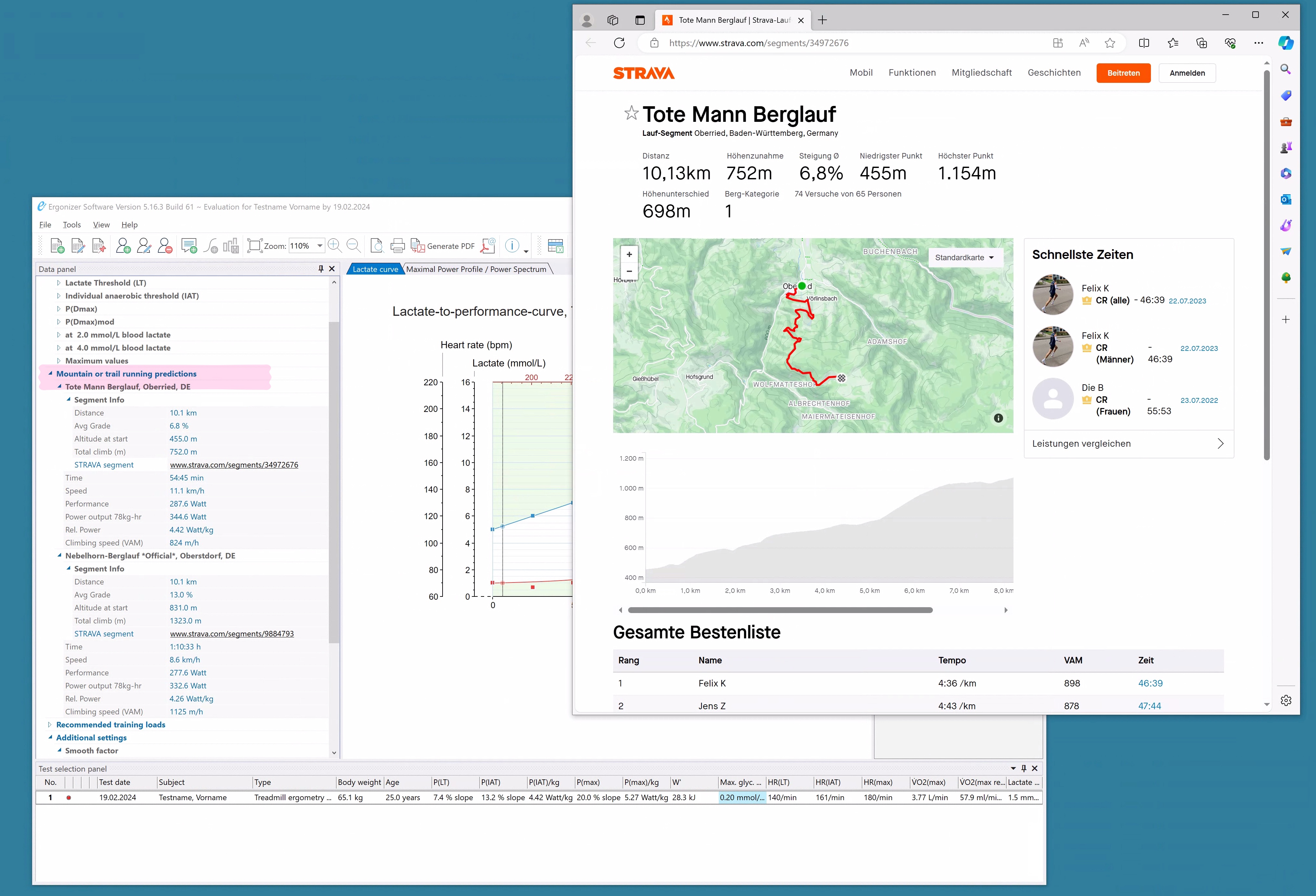Click the pinned test sheet icon
1316x896 pixels.
99,246
